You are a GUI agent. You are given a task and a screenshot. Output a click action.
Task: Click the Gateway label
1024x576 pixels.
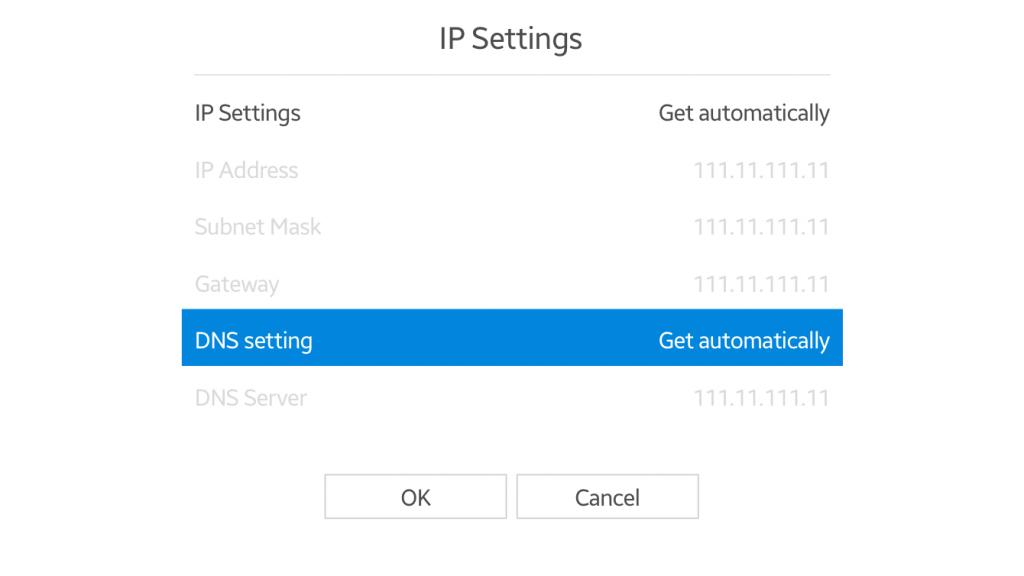coord(237,284)
